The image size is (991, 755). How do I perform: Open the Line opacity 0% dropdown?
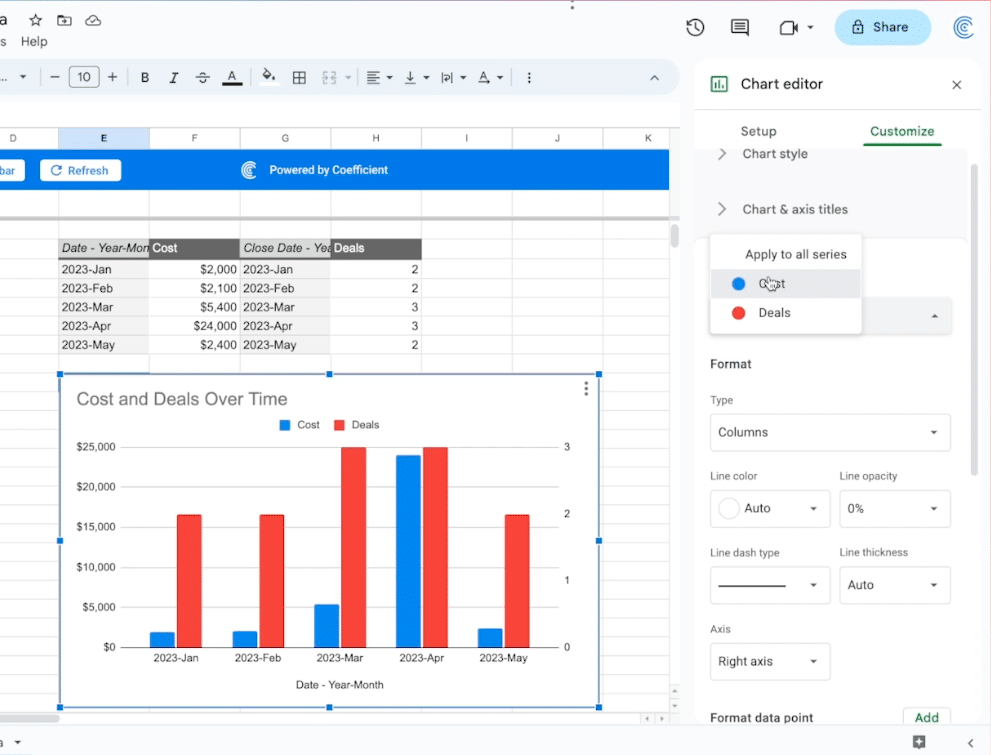click(894, 509)
